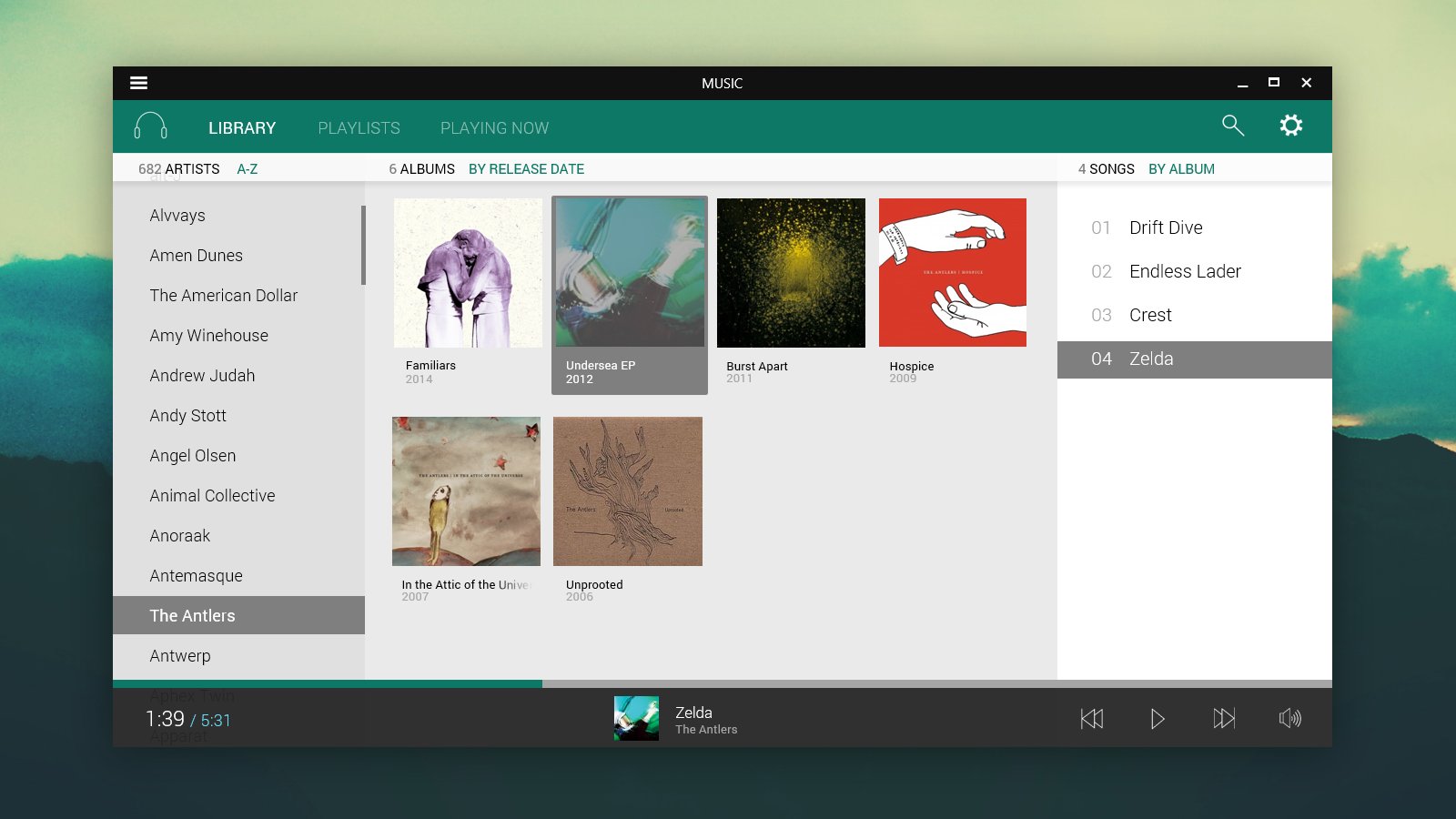
Task: Click the Zelda now-playing title
Action: [693, 713]
